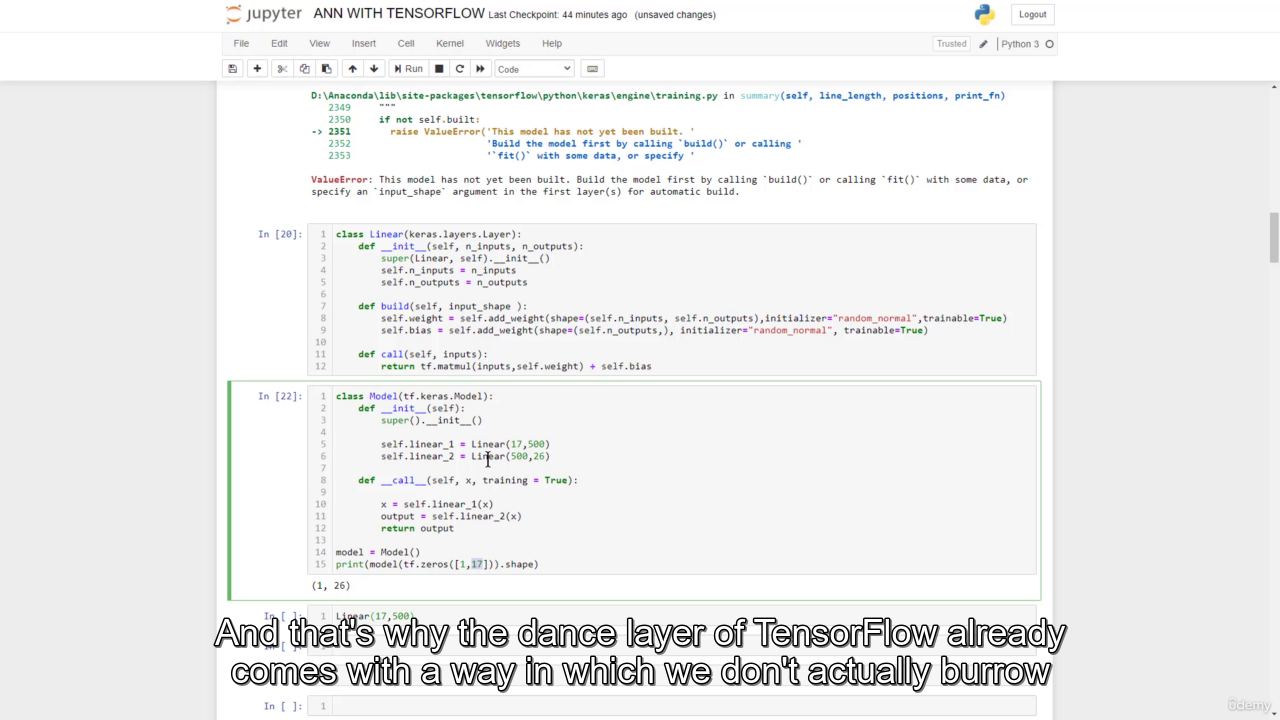The height and width of the screenshot is (720, 1280).
Task: Open the cell type dropdown showing Code
Action: [x=534, y=69]
